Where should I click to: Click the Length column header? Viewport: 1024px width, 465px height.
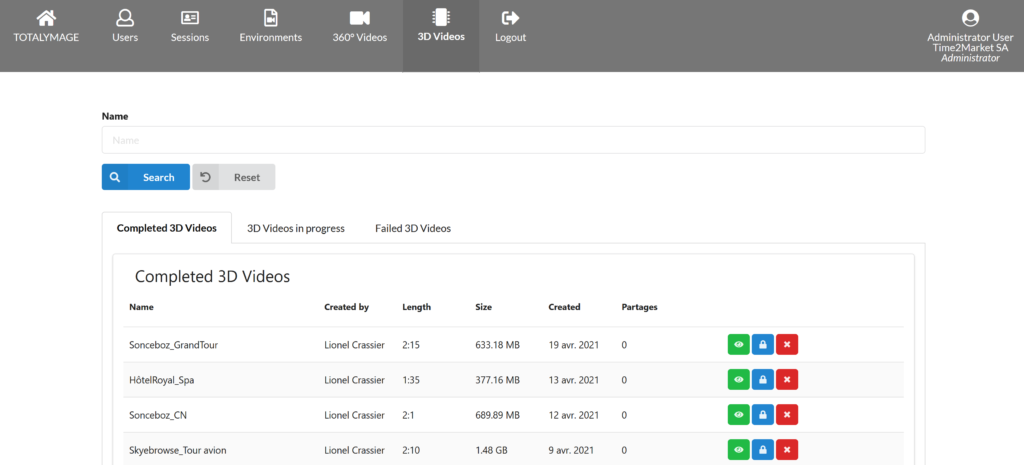tap(417, 307)
